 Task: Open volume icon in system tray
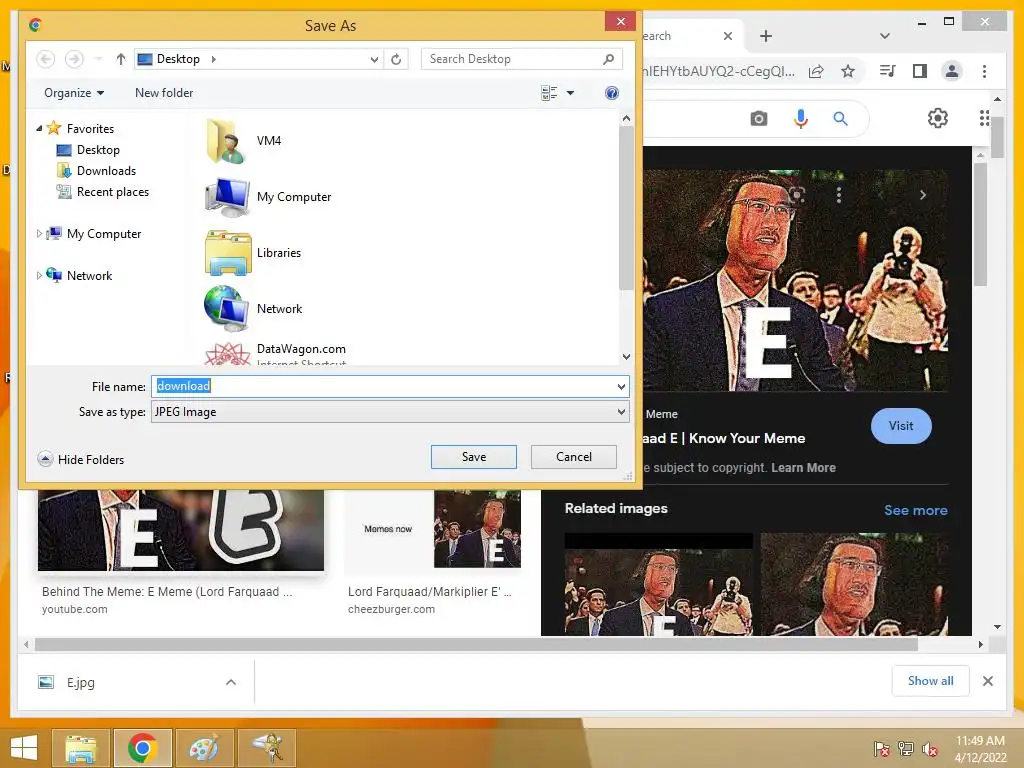pyautogui.click(x=930, y=749)
